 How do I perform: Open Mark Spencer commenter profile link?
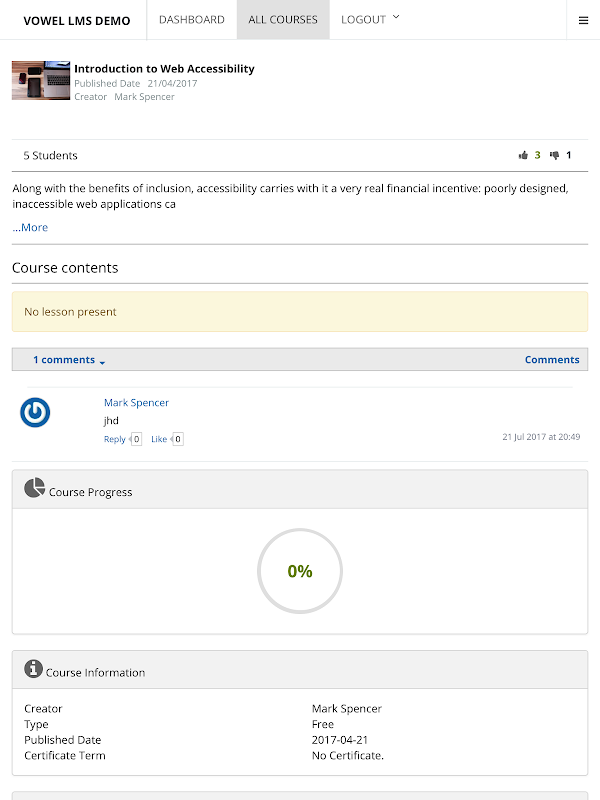point(136,403)
